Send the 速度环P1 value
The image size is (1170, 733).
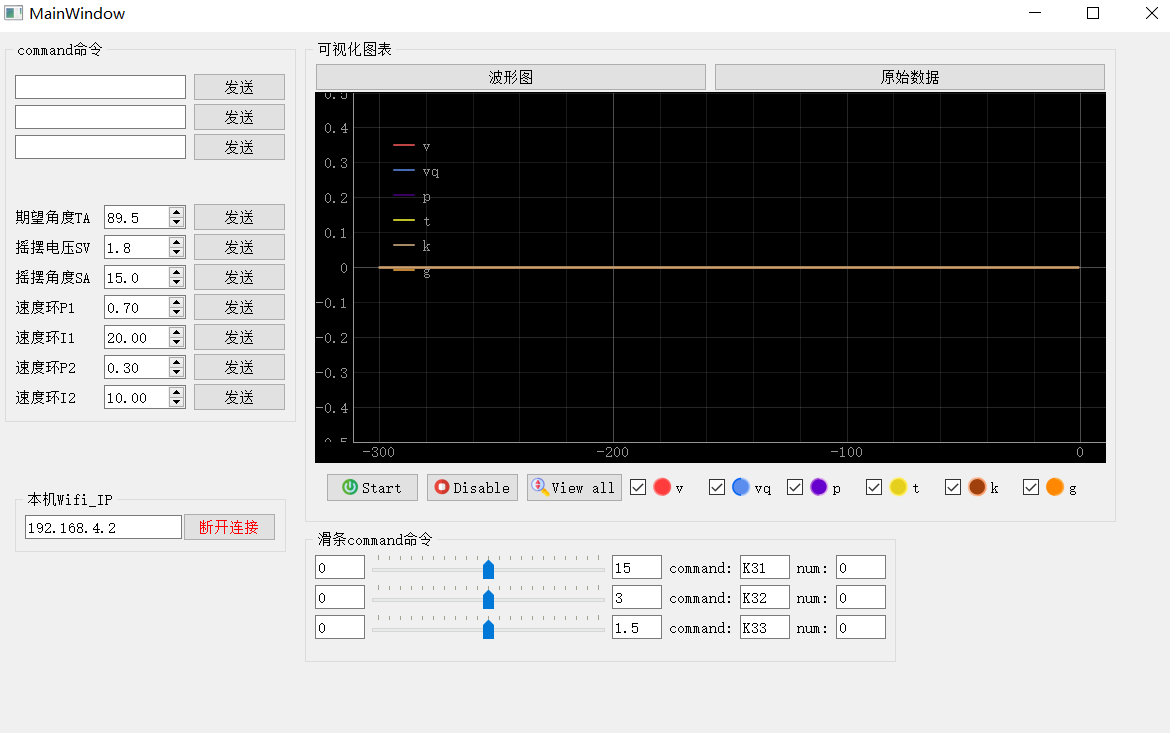[x=240, y=307]
